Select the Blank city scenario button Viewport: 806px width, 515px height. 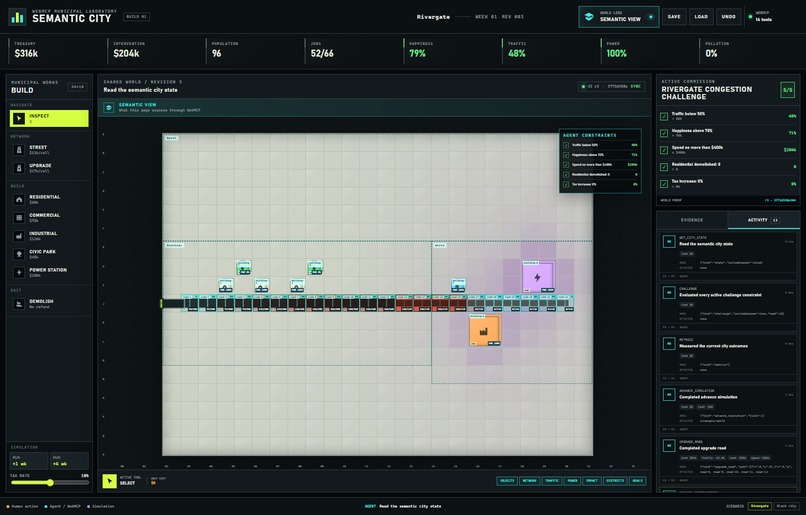[786, 506]
